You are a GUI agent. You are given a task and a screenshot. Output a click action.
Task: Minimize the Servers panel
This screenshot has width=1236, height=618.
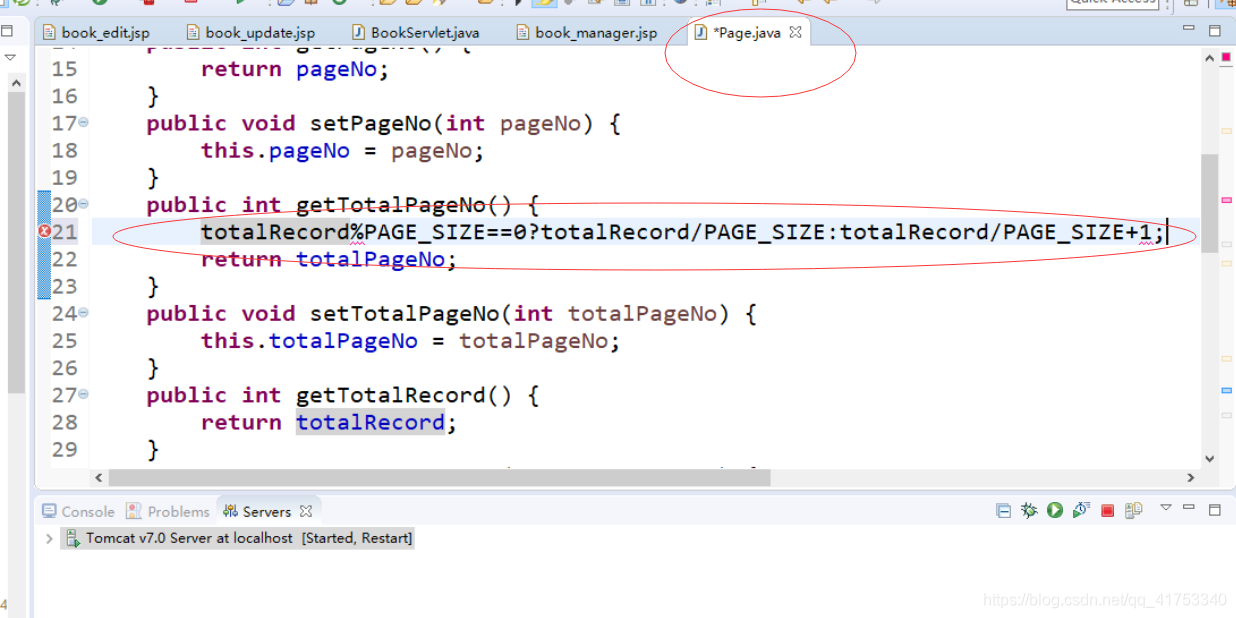[1190, 509]
